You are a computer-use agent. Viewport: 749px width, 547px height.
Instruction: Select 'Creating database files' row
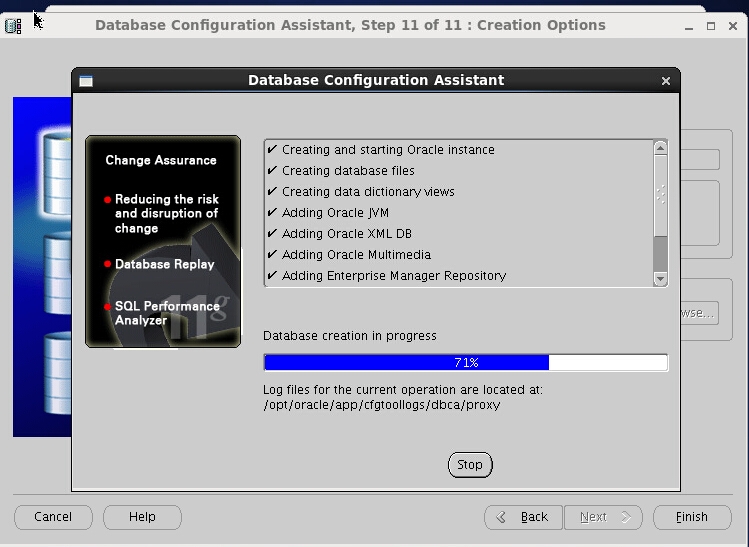click(460, 171)
